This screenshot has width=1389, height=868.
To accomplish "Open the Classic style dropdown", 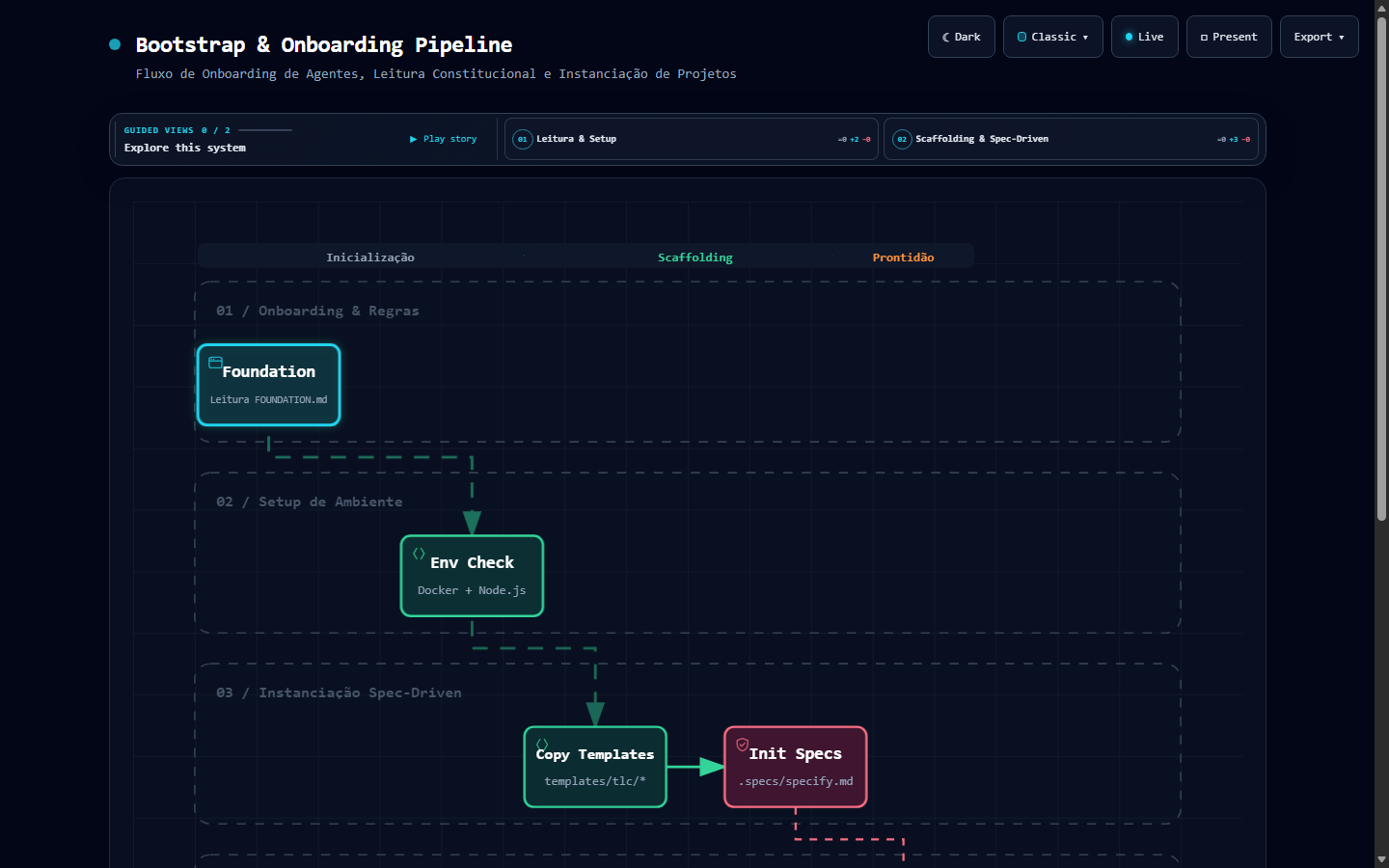I will point(1052,37).
